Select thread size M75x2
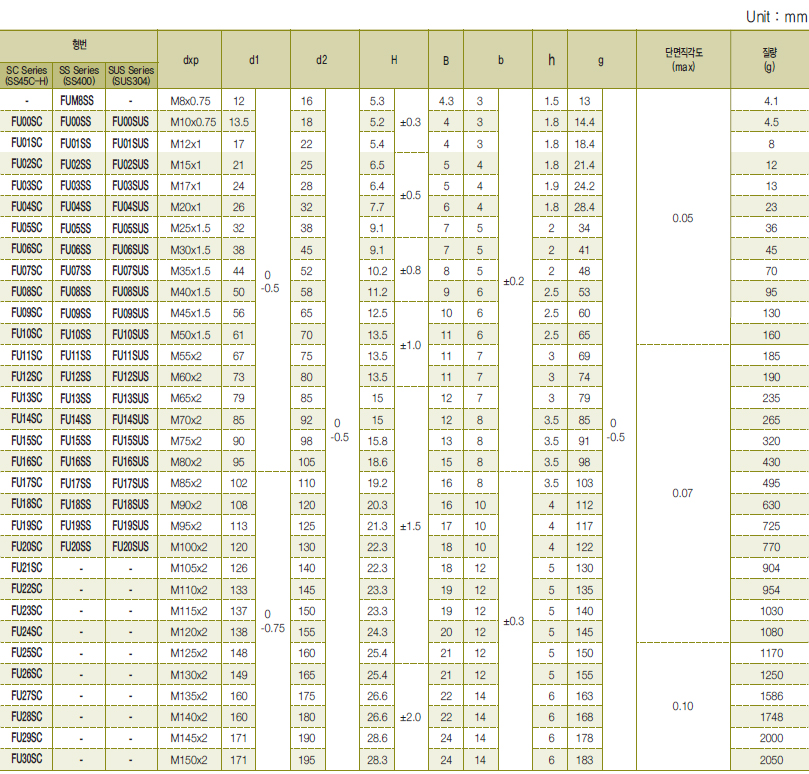This screenshot has height=774, width=809. (x=186, y=441)
